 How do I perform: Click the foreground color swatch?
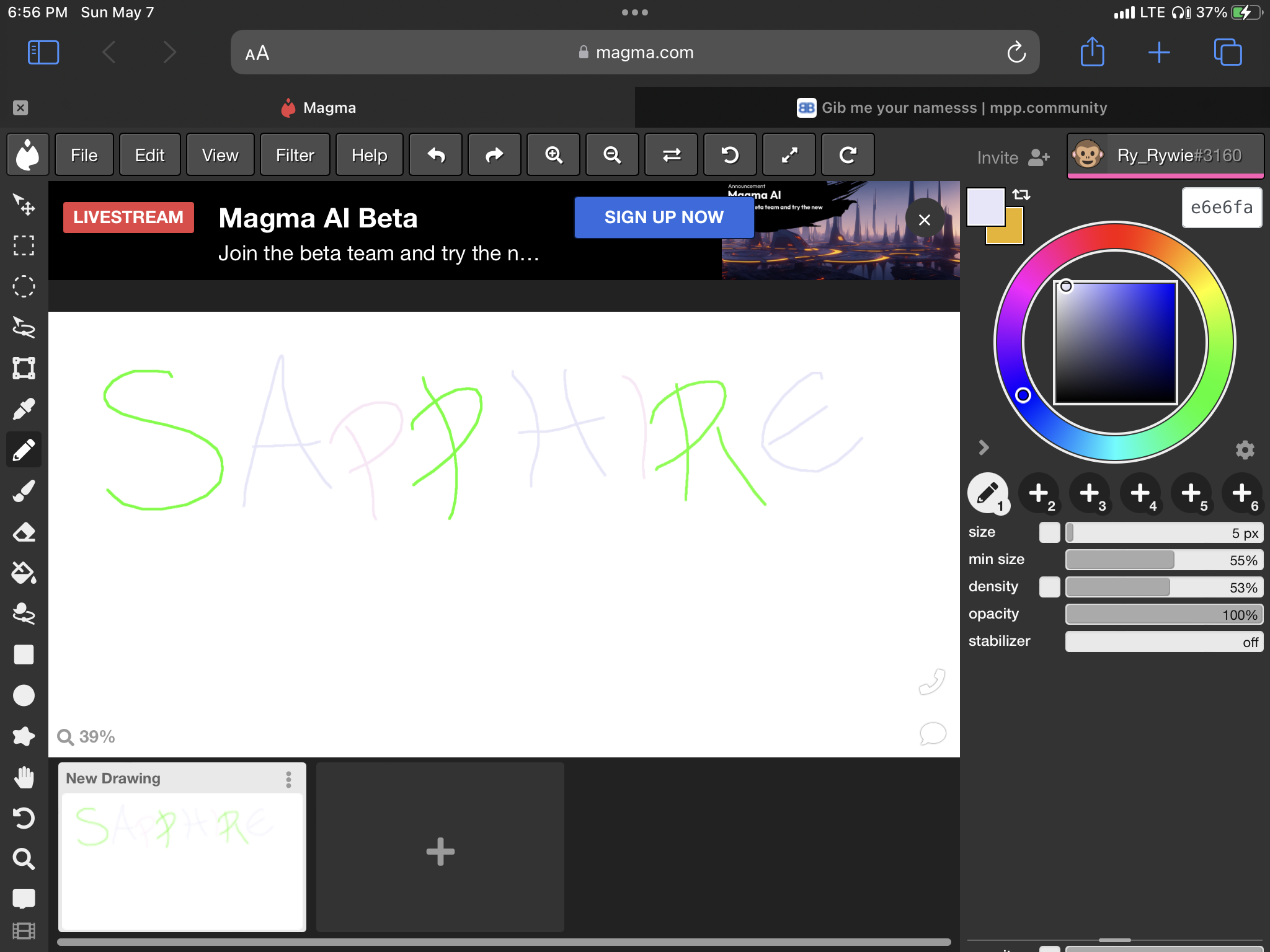pos(985,206)
